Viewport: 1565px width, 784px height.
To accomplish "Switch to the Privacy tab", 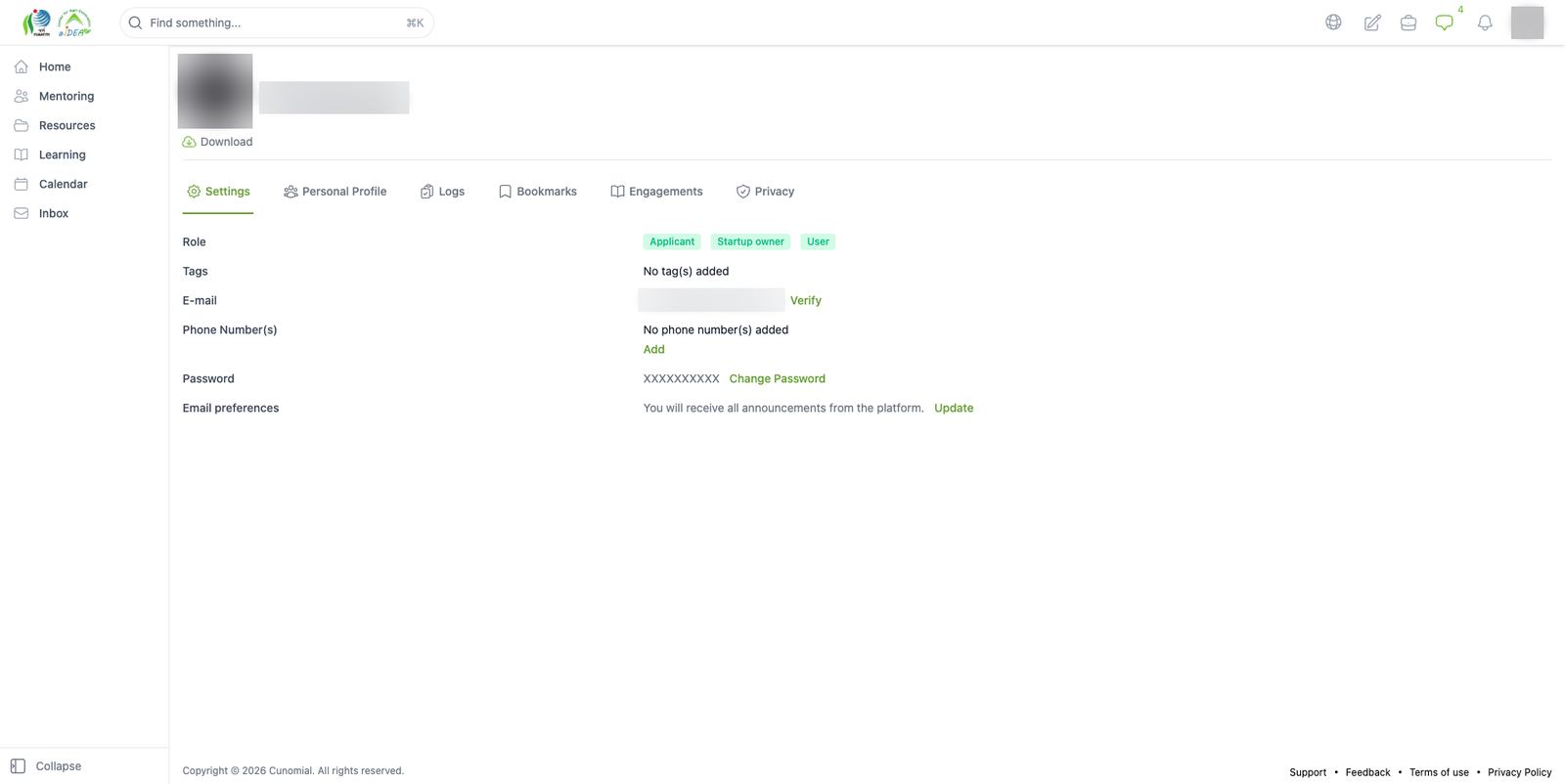I will 765,192.
